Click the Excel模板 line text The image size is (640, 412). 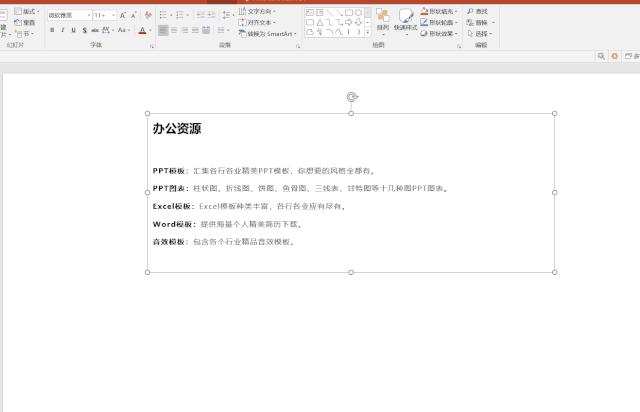click(249, 206)
